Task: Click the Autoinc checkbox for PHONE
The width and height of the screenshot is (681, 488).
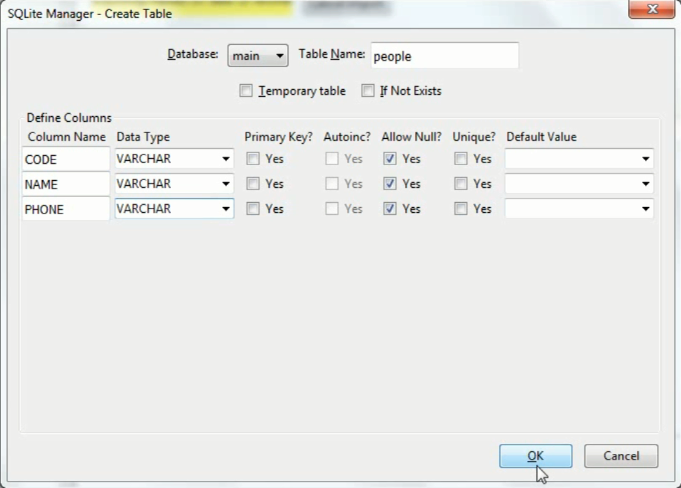Action: tap(332, 209)
